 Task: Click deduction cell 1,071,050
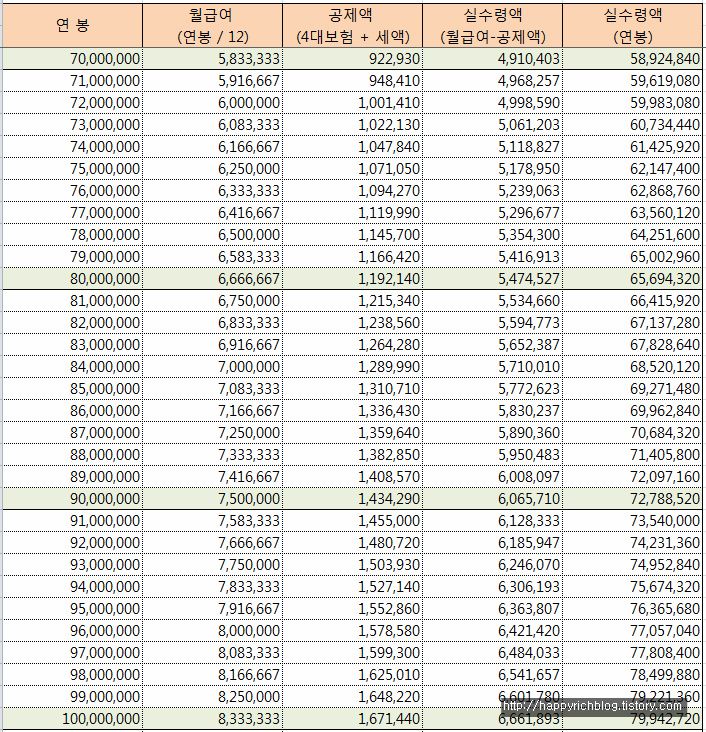coord(353,169)
